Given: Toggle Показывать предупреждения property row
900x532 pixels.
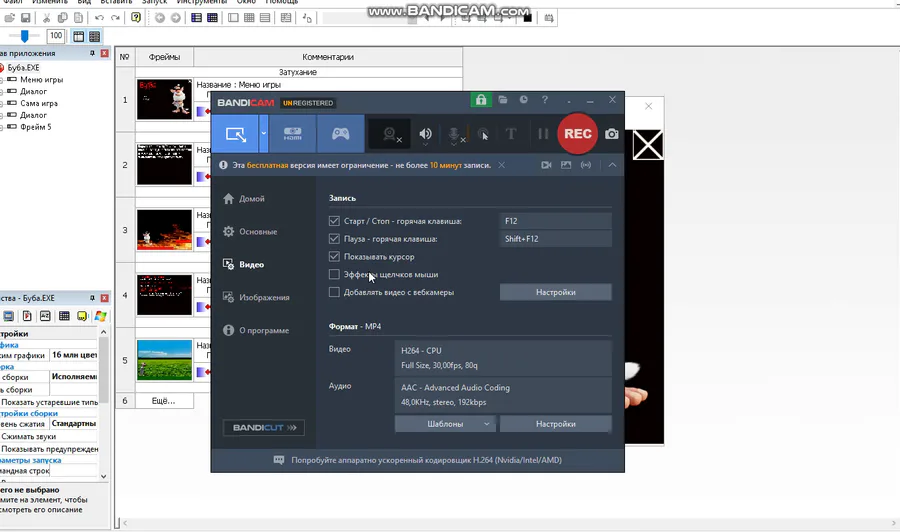Looking at the screenshot, I should [49, 449].
